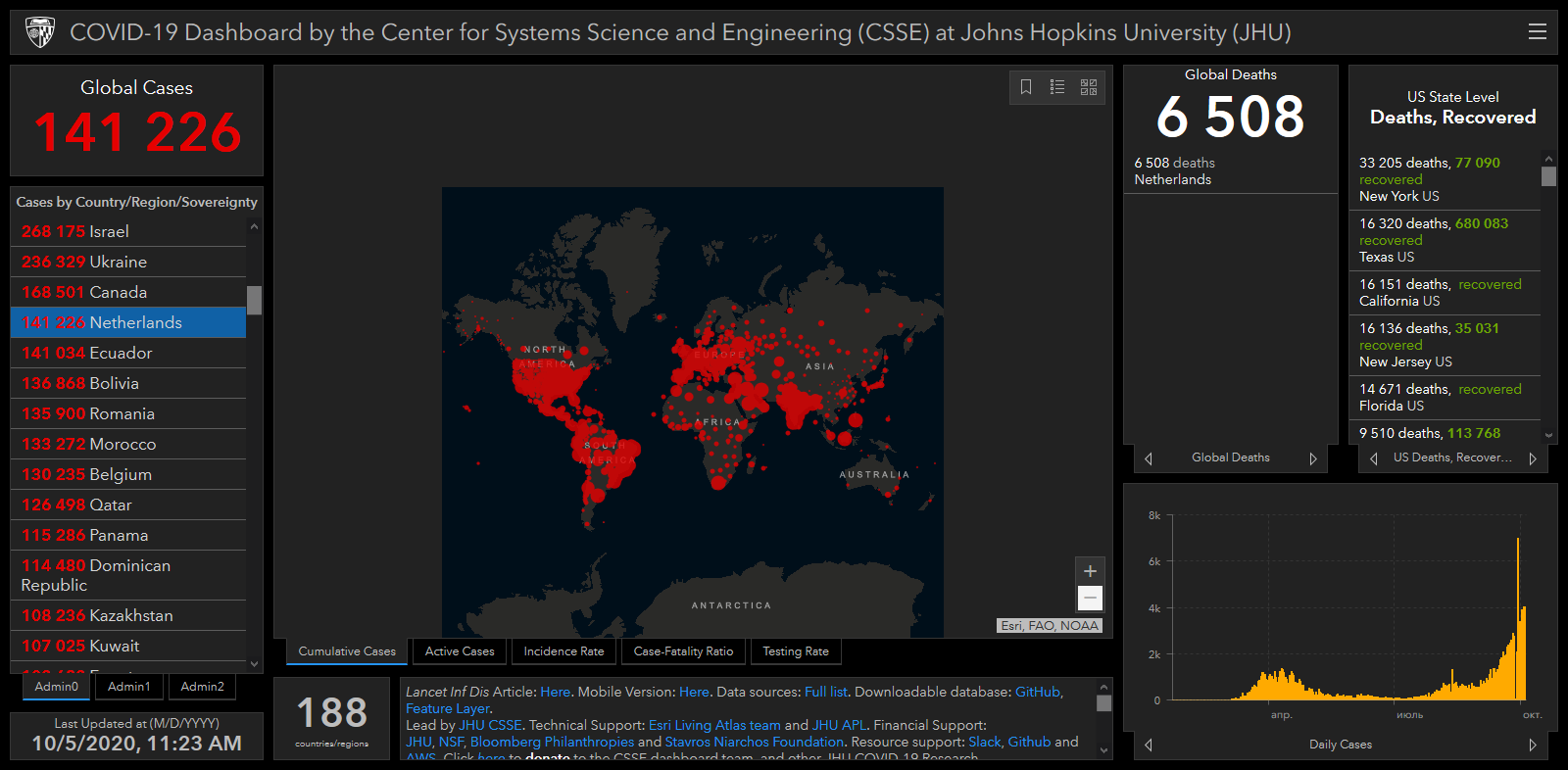
Task: Select Romania in country list
Action: click(x=128, y=413)
